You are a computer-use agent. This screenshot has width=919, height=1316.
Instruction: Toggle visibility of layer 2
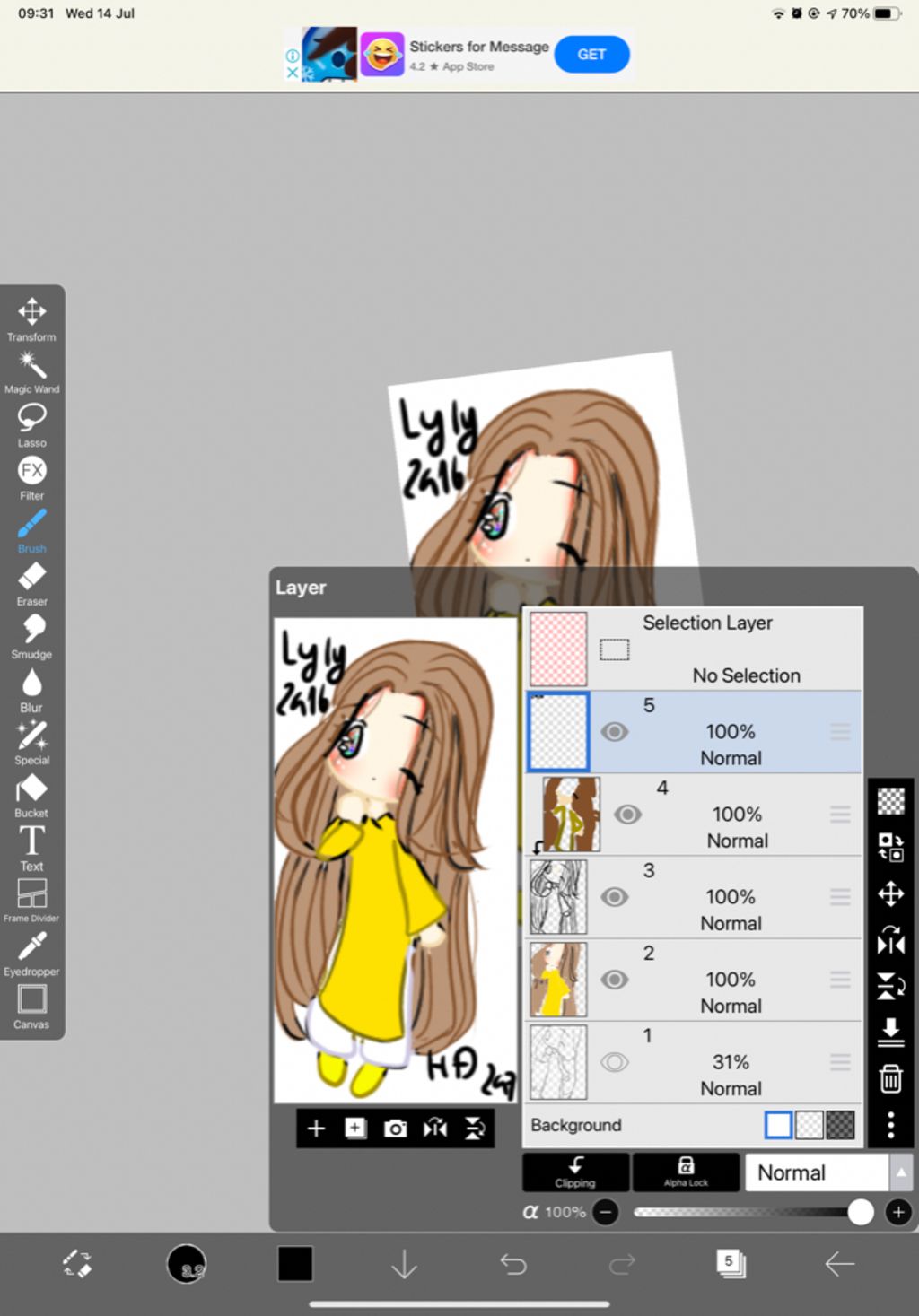[x=615, y=980]
